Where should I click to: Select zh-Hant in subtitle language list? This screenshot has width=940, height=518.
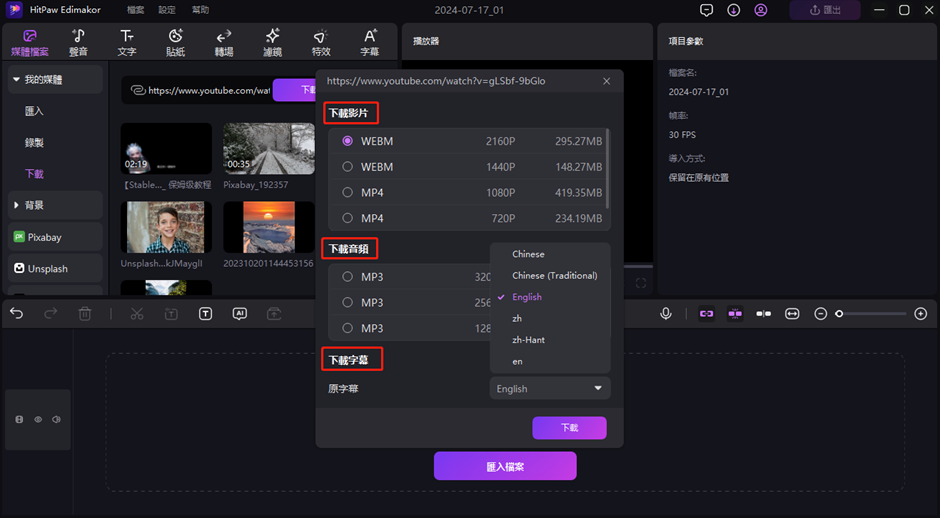tap(528, 340)
